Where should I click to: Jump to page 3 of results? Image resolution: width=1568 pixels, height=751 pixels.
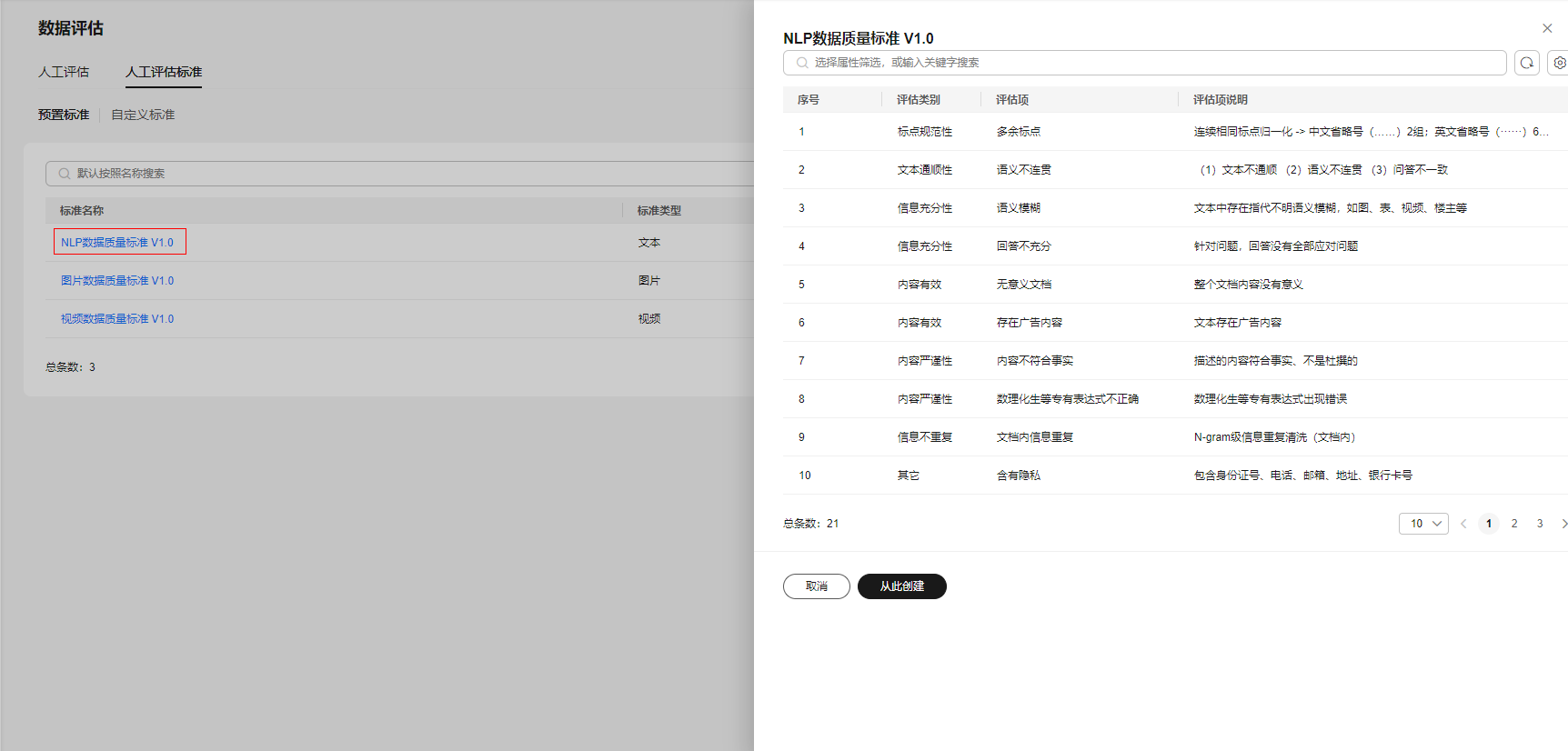coord(1540,524)
